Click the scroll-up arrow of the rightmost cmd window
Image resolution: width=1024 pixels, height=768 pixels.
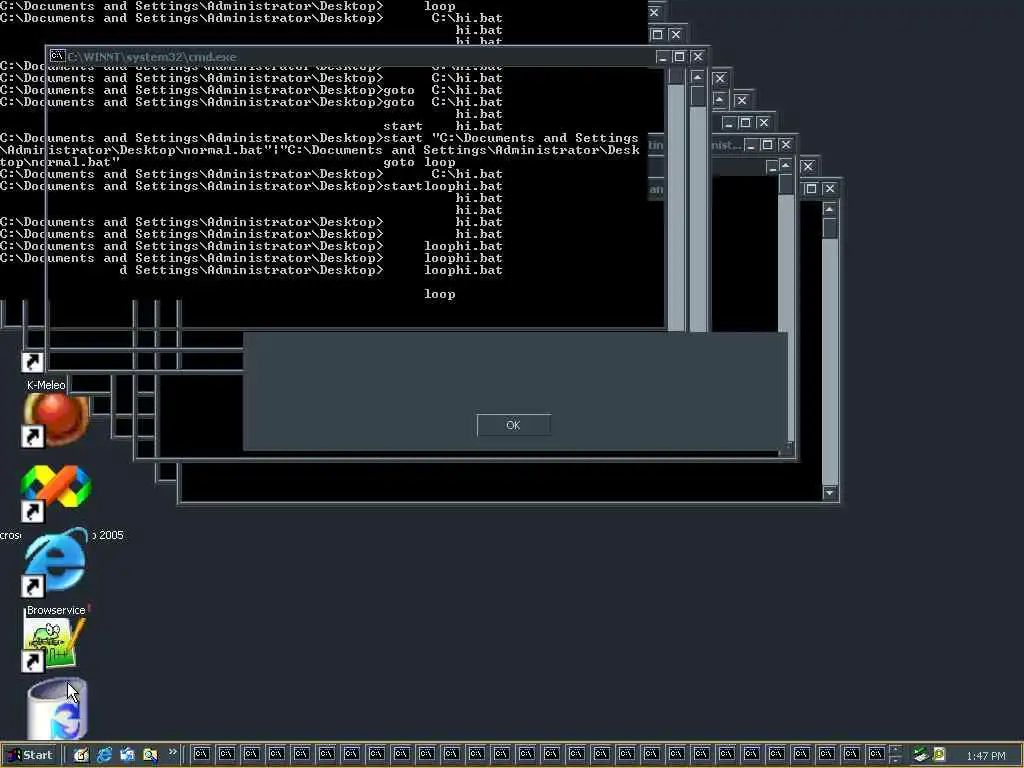[829, 209]
